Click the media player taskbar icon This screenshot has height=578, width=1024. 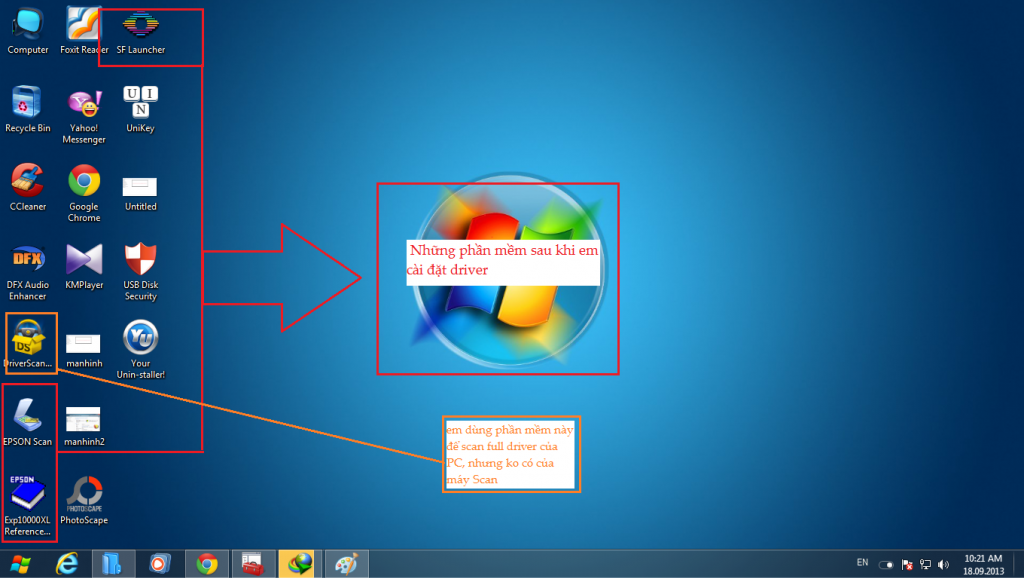point(159,564)
